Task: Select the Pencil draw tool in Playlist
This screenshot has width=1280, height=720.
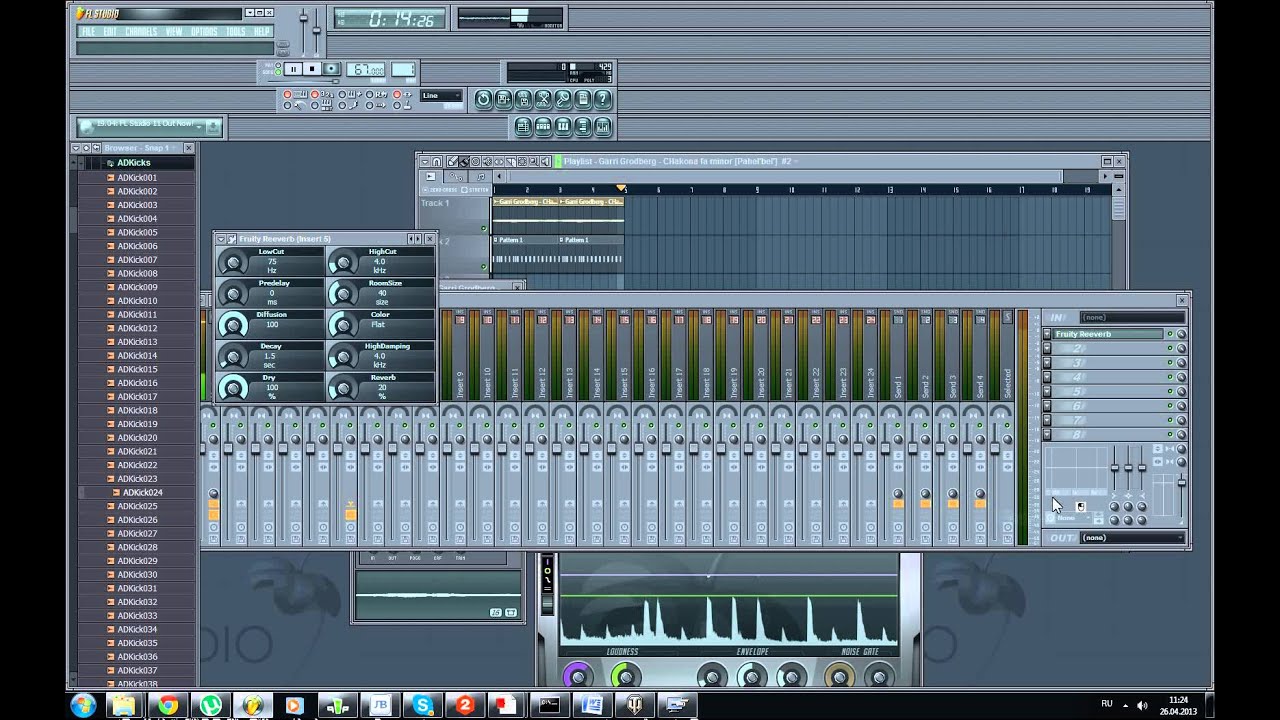Action: (x=452, y=162)
